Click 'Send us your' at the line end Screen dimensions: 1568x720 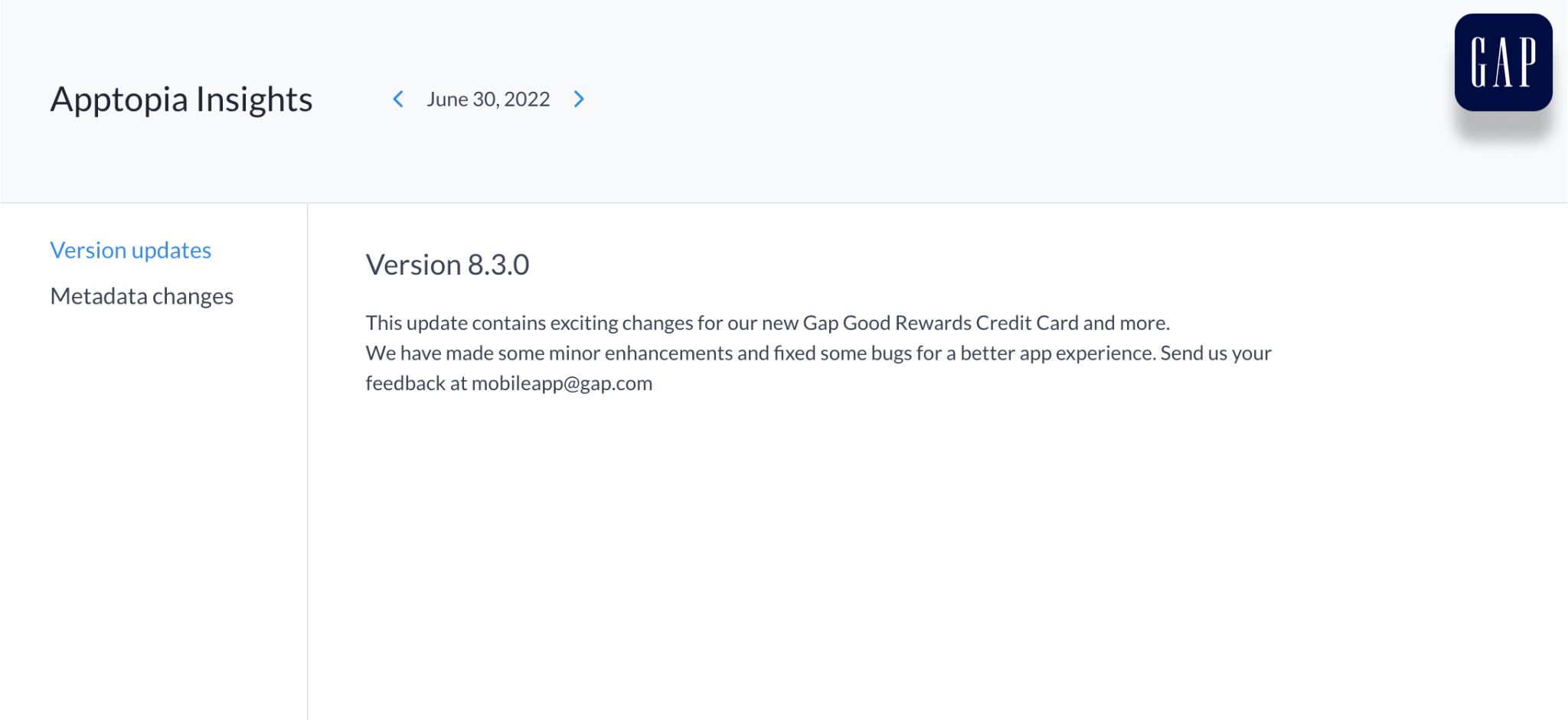click(x=1216, y=353)
